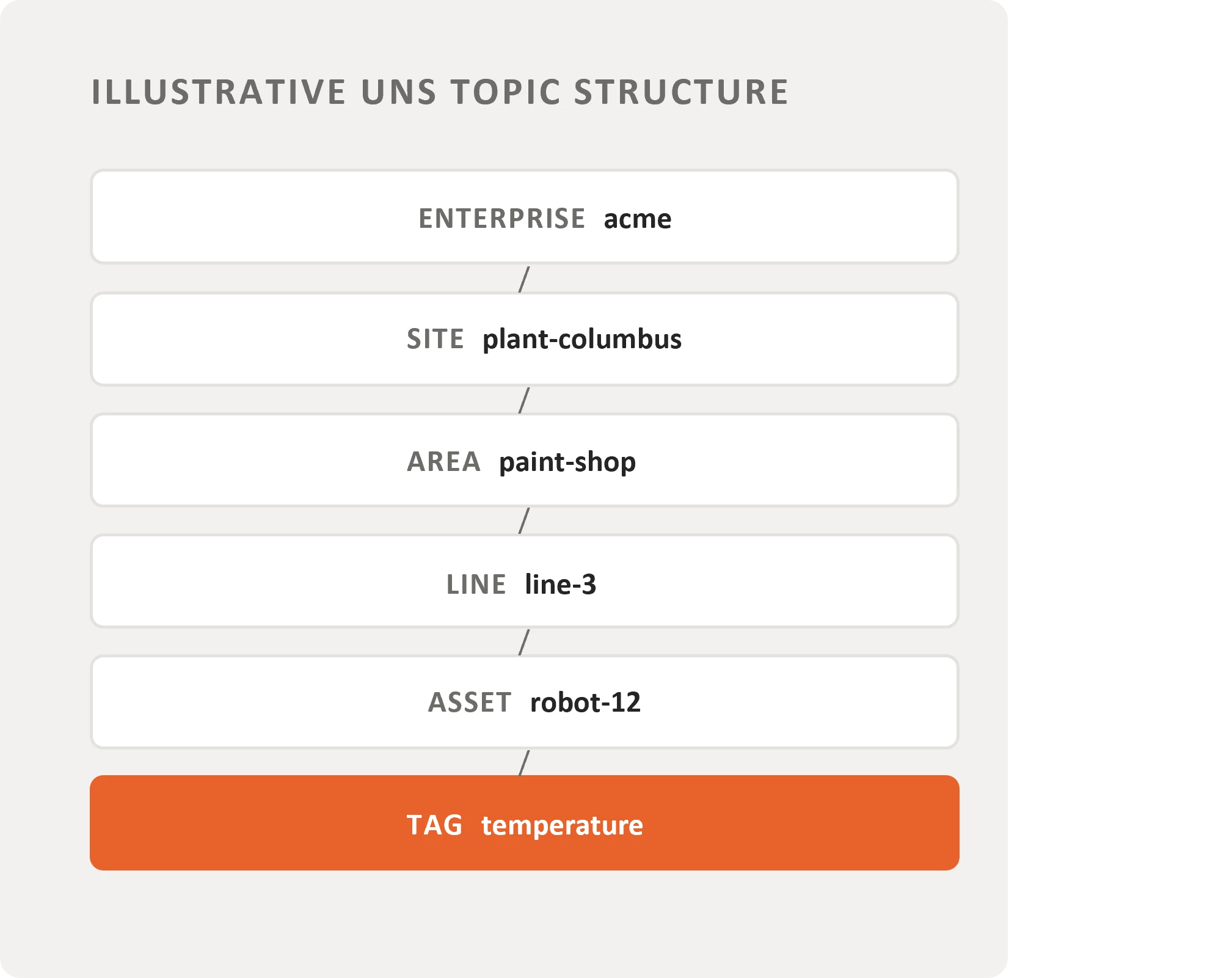1232x978 pixels.
Task: Select the SITE plant-columbus box
Action: (524, 339)
